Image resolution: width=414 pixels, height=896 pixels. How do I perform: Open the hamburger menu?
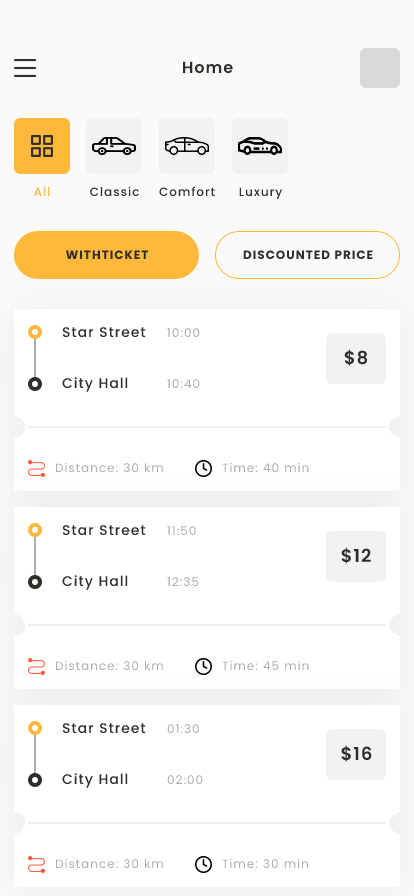point(25,68)
